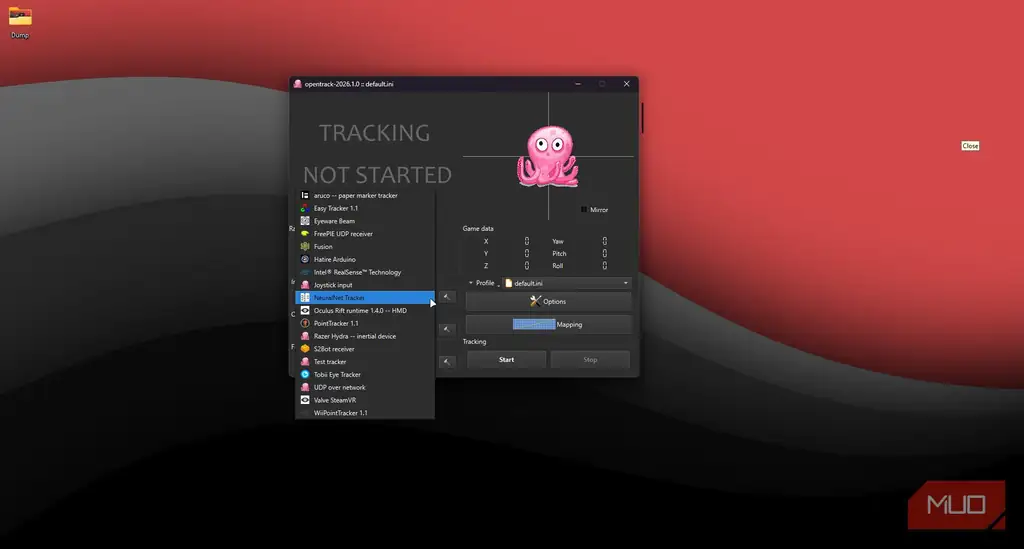Click the highlighted NeuralNet Tracker entry
The width and height of the screenshot is (1024, 549).
[x=365, y=298]
